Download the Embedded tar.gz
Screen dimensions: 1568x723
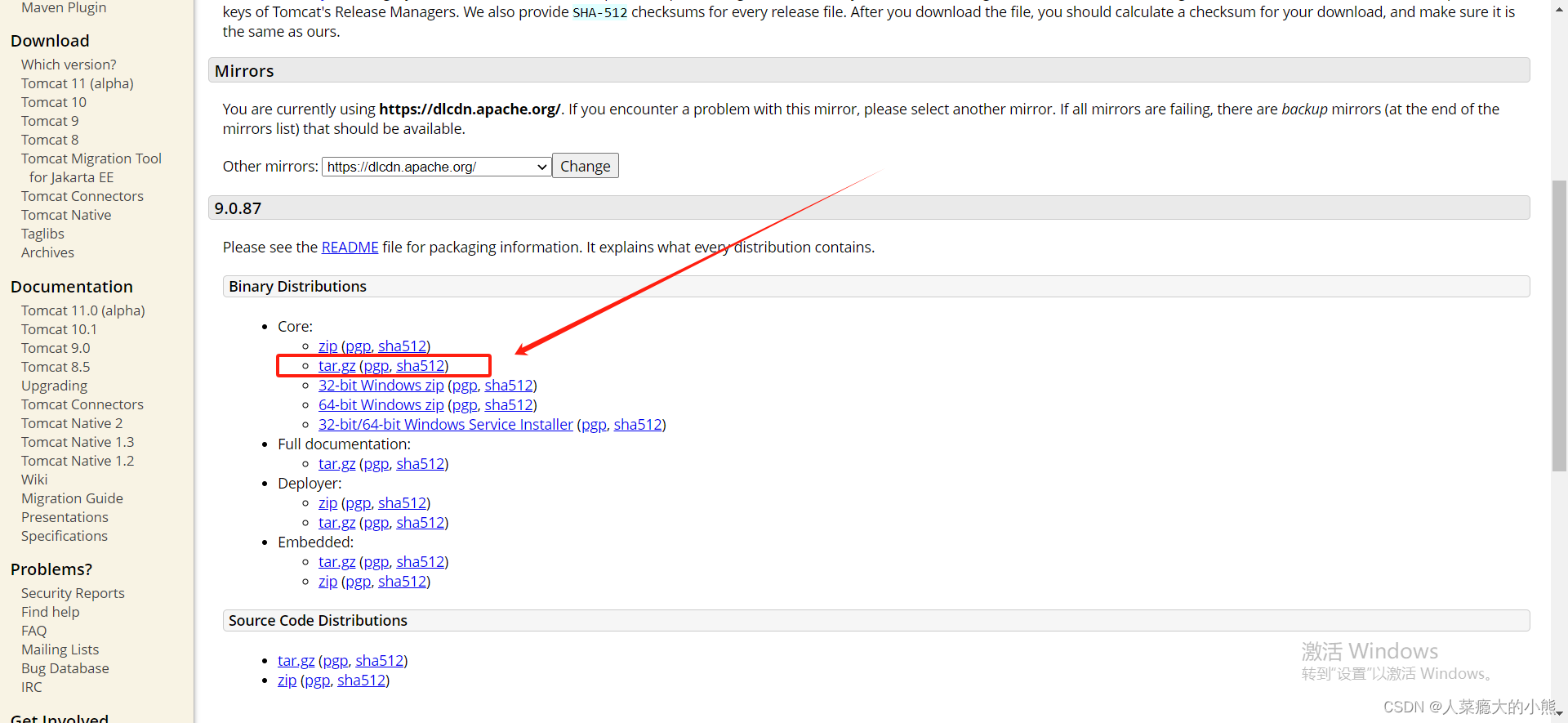[x=336, y=562]
